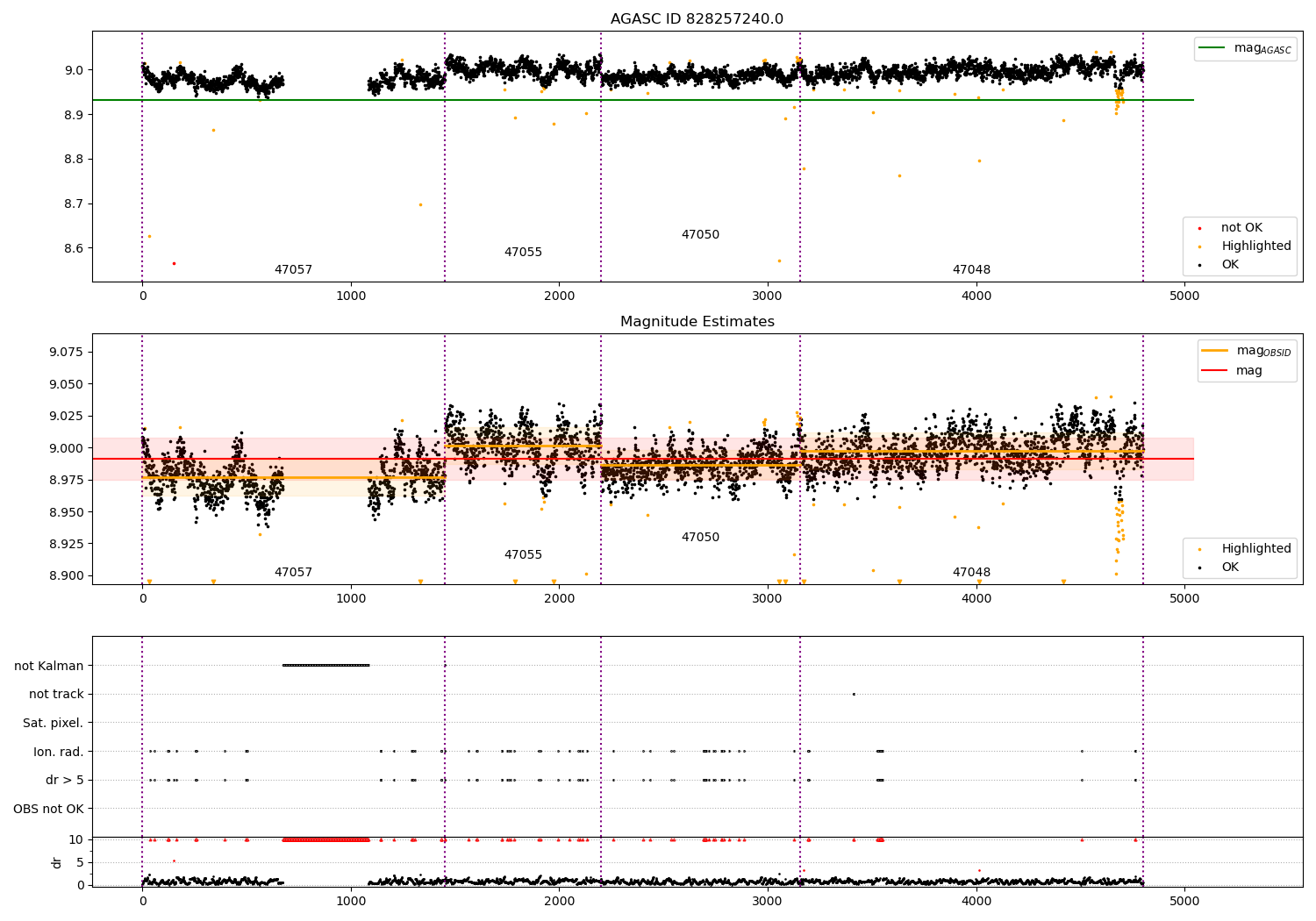Click the 9.025 y-tick label

tap(68, 417)
